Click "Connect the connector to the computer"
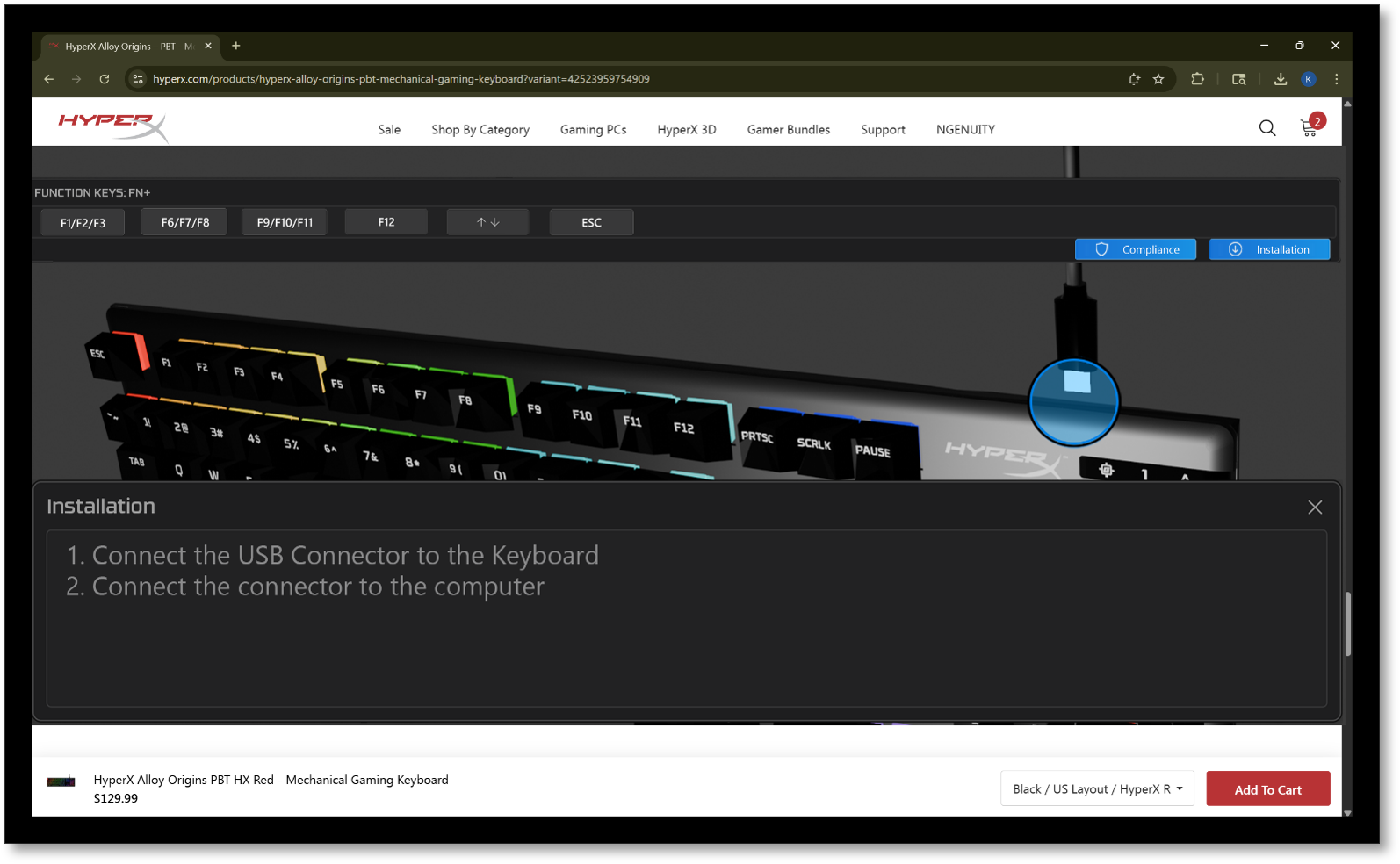 (318, 587)
